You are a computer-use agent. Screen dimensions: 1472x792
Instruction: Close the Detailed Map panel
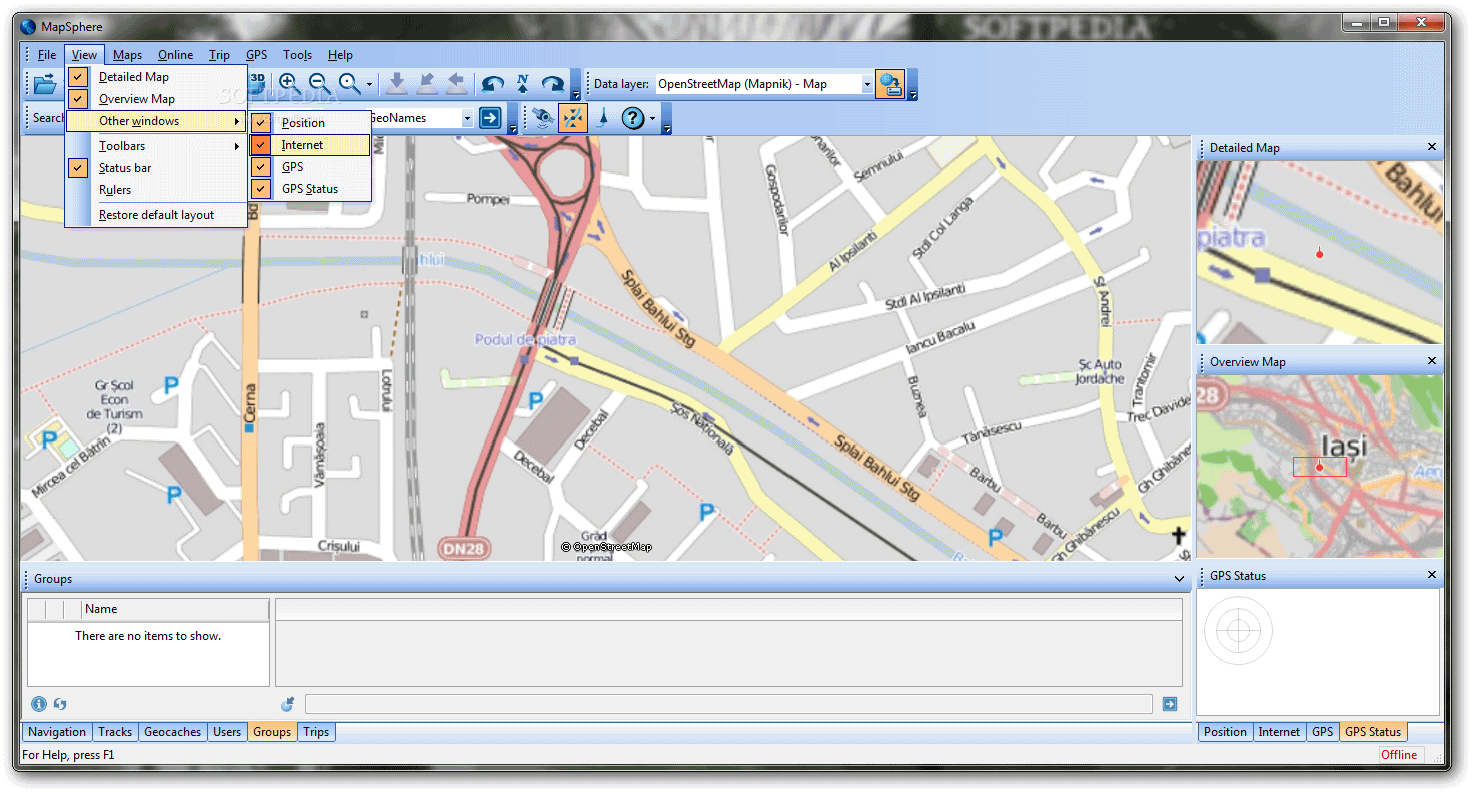pyautogui.click(x=1432, y=147)
